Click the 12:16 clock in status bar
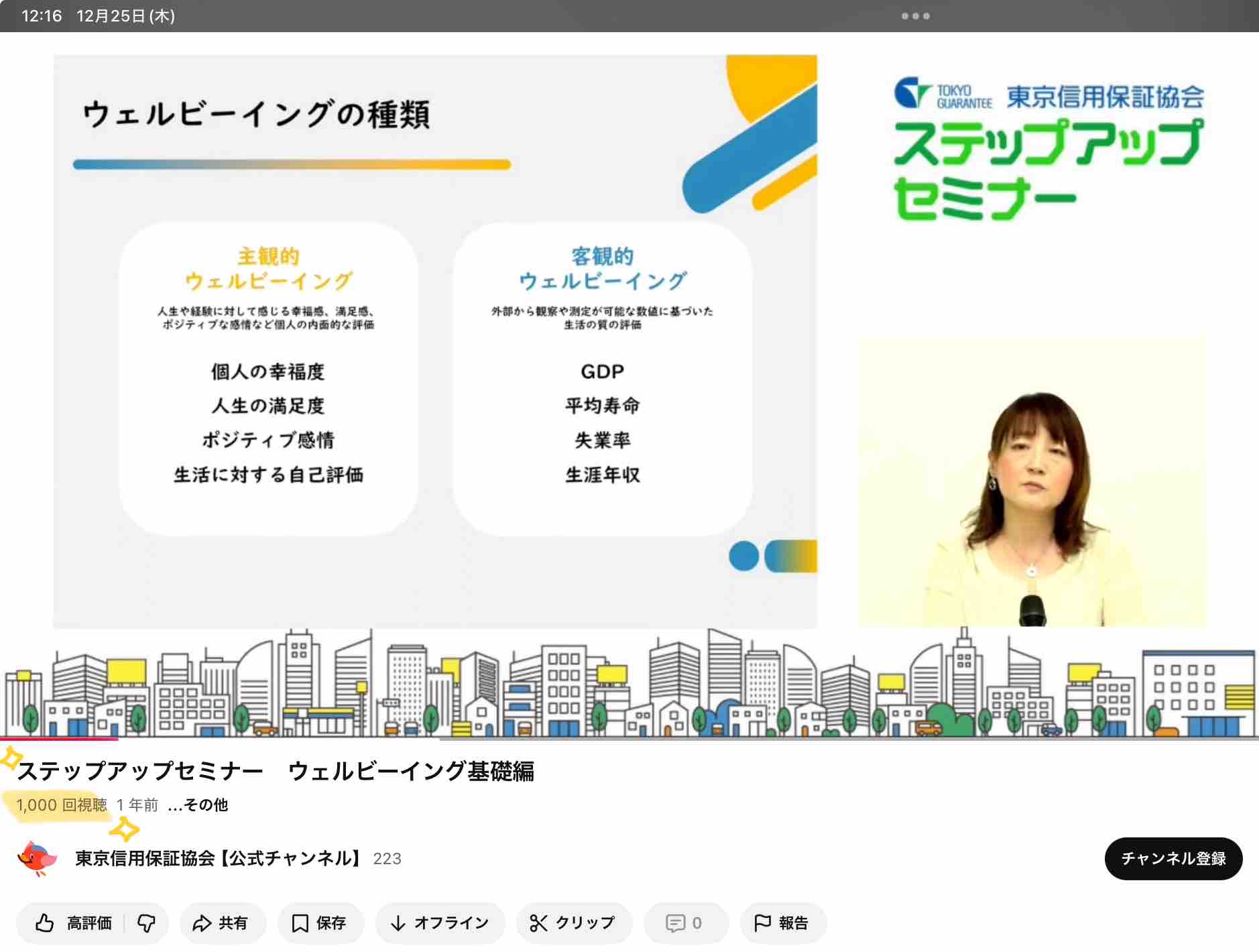The height and width of the screenshot is (952, 1259). (x=42, y=16)
